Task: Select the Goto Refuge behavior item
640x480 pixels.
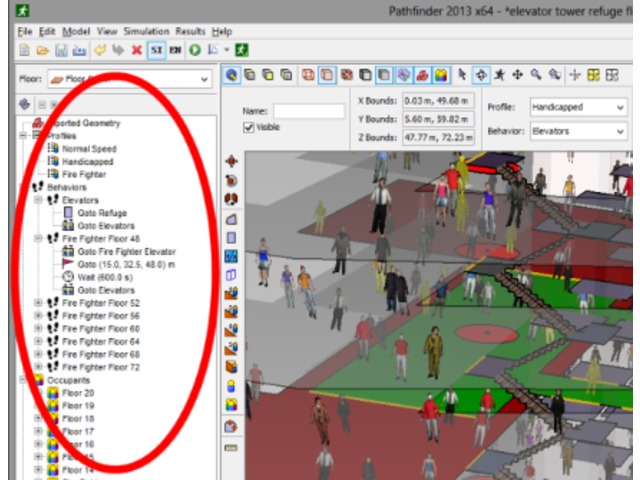Action: (103, 213)
